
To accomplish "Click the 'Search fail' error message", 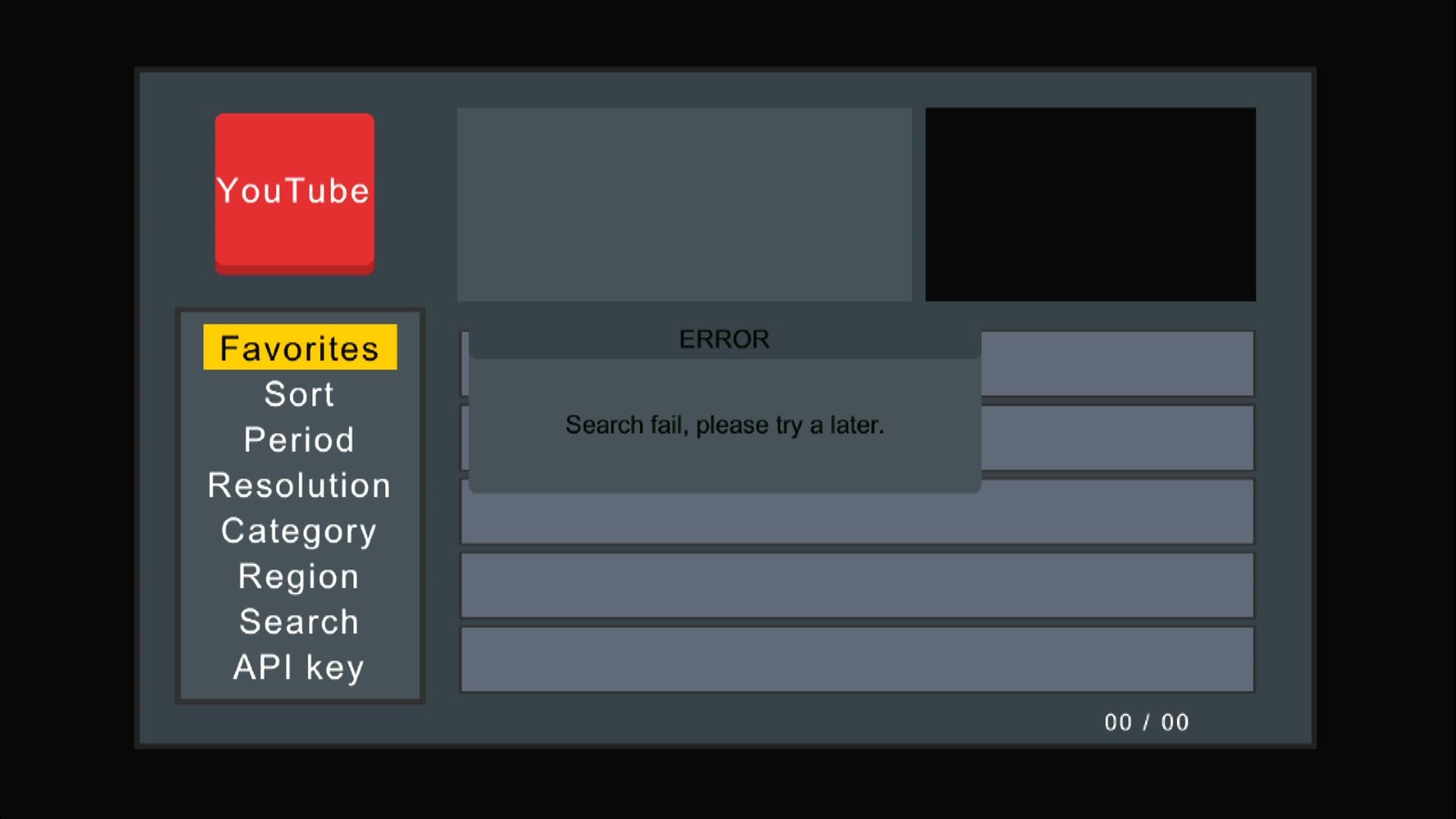I will pos(724,425).
